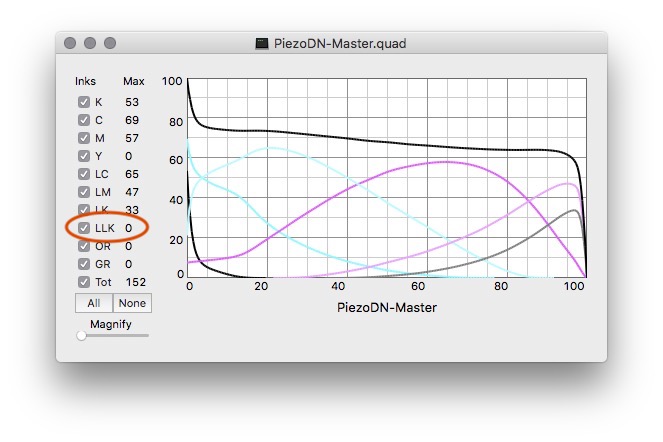Click the Tot max value 152
The height and width of the screenshot is (442, 663).
[x=136, y=282]
